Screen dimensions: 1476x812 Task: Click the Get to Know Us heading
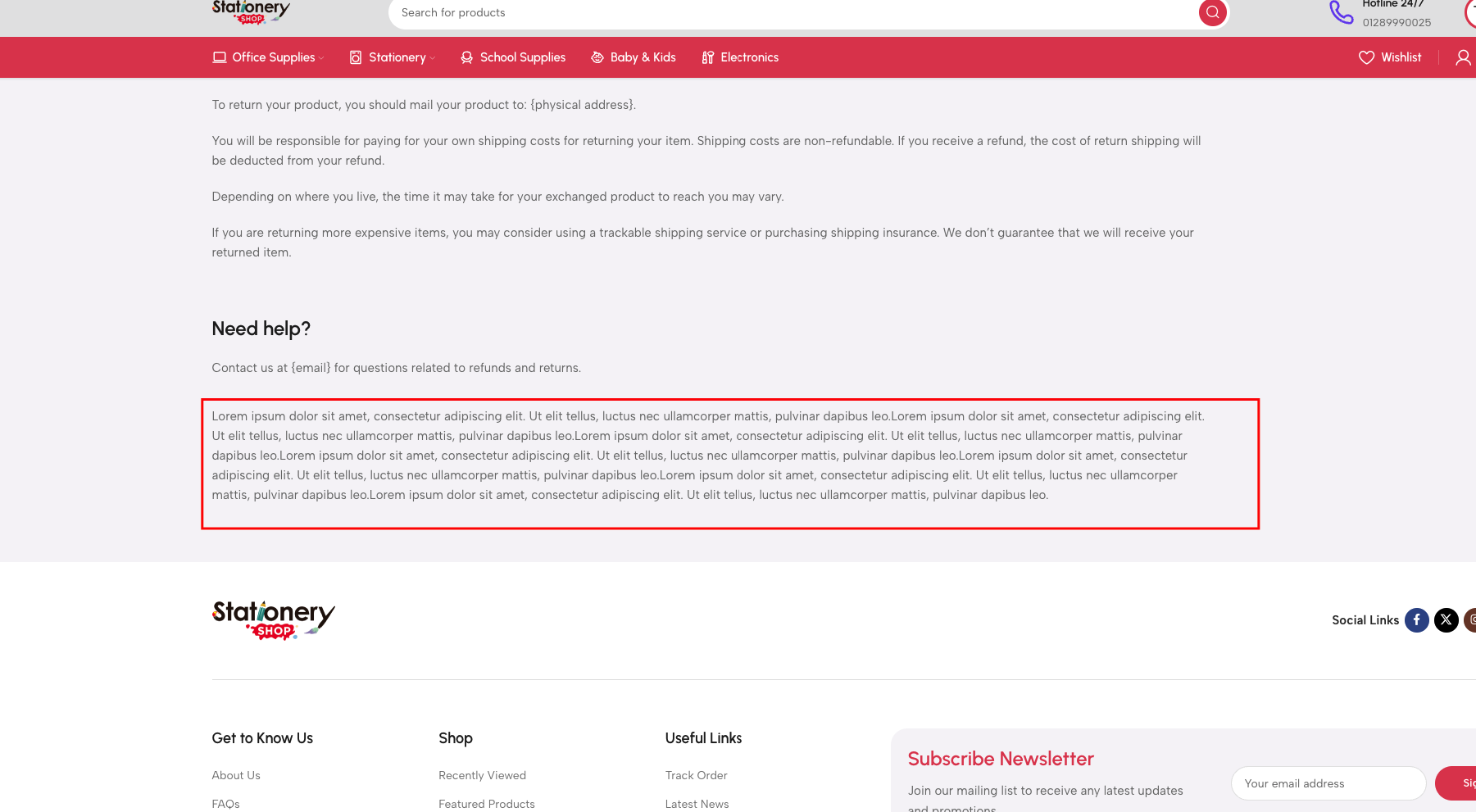point(262,738)
